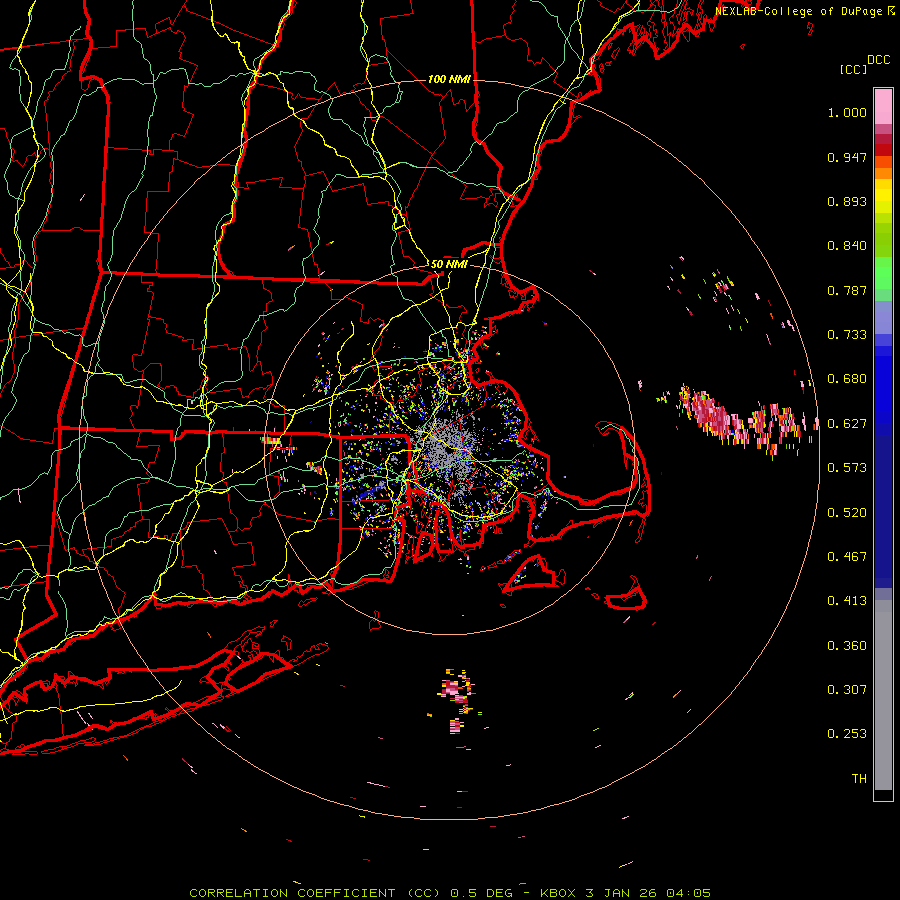Screen dimensions: 900x900
Task: Click the 0.360 scale value
Action: pos(847,646)
